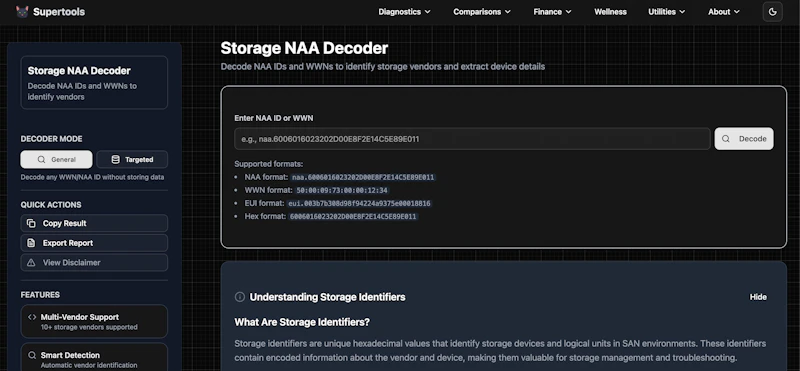The image size is (800, 371).
Task: Click the Copy Result button
Action: 94,224
